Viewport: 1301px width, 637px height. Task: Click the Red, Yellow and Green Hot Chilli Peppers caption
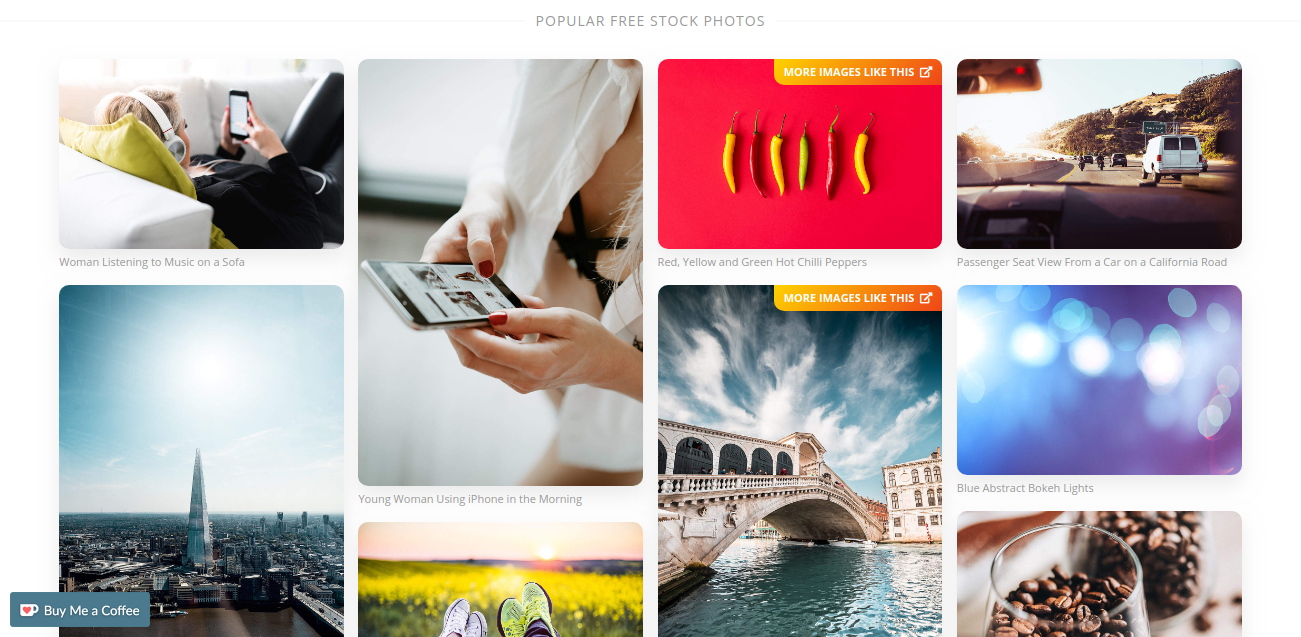coord(762,262)
